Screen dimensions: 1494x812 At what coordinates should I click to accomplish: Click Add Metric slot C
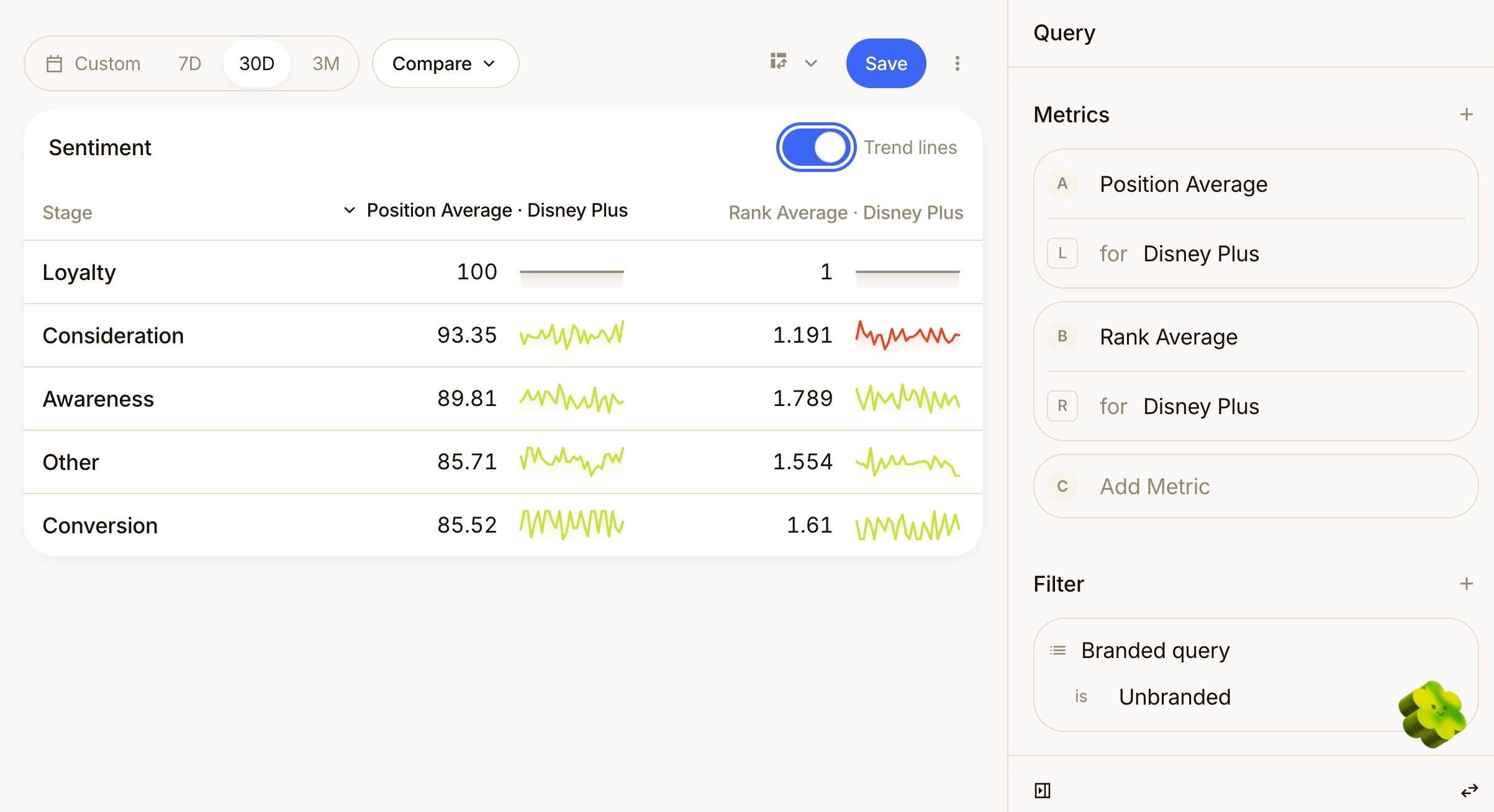(1256, 487)
